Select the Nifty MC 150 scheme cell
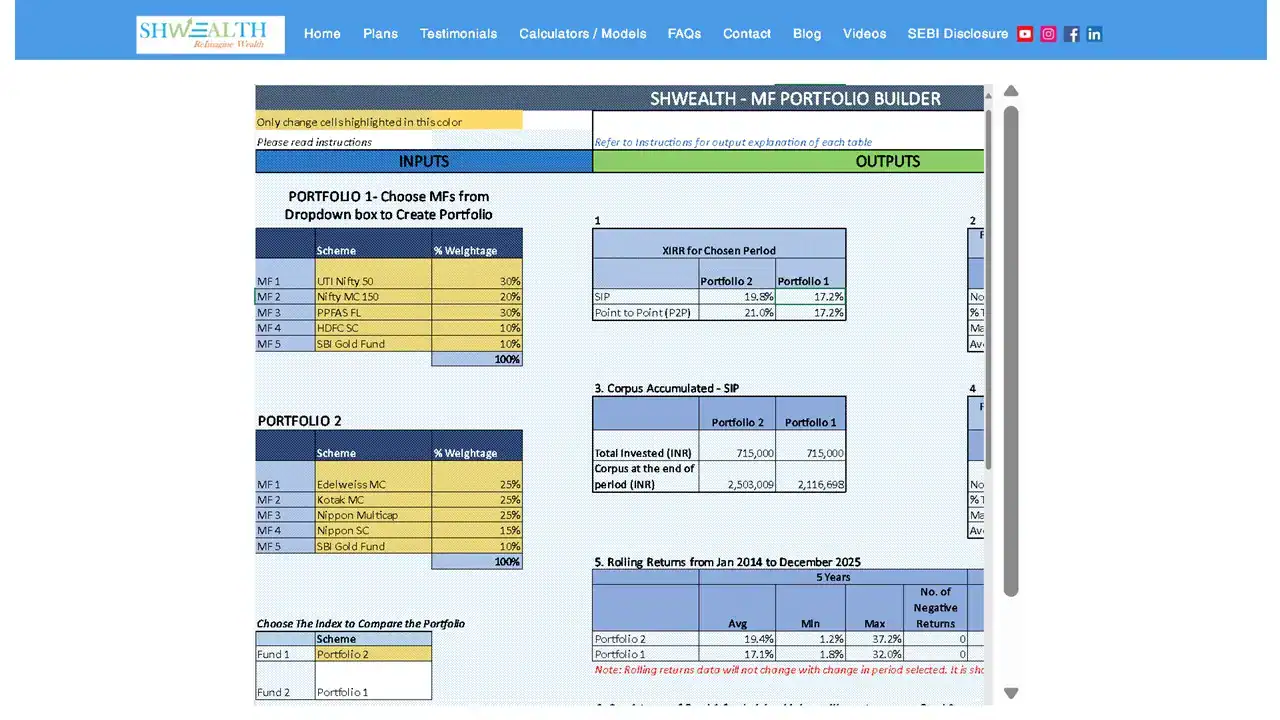 click(373, 297)
